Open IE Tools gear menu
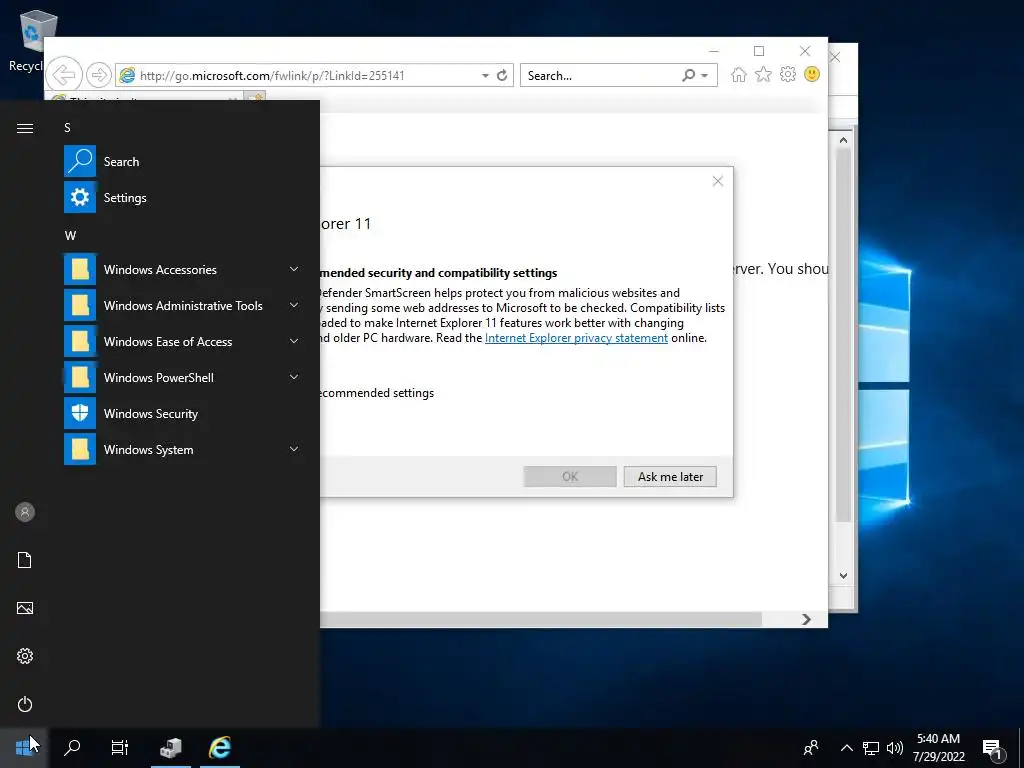The width and height of the screenshot is (1024, 768). (788, 74)
